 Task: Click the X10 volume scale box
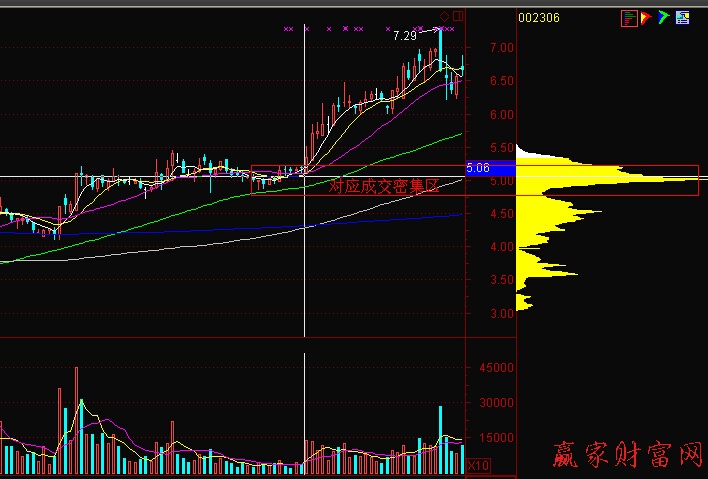point(479,466)
